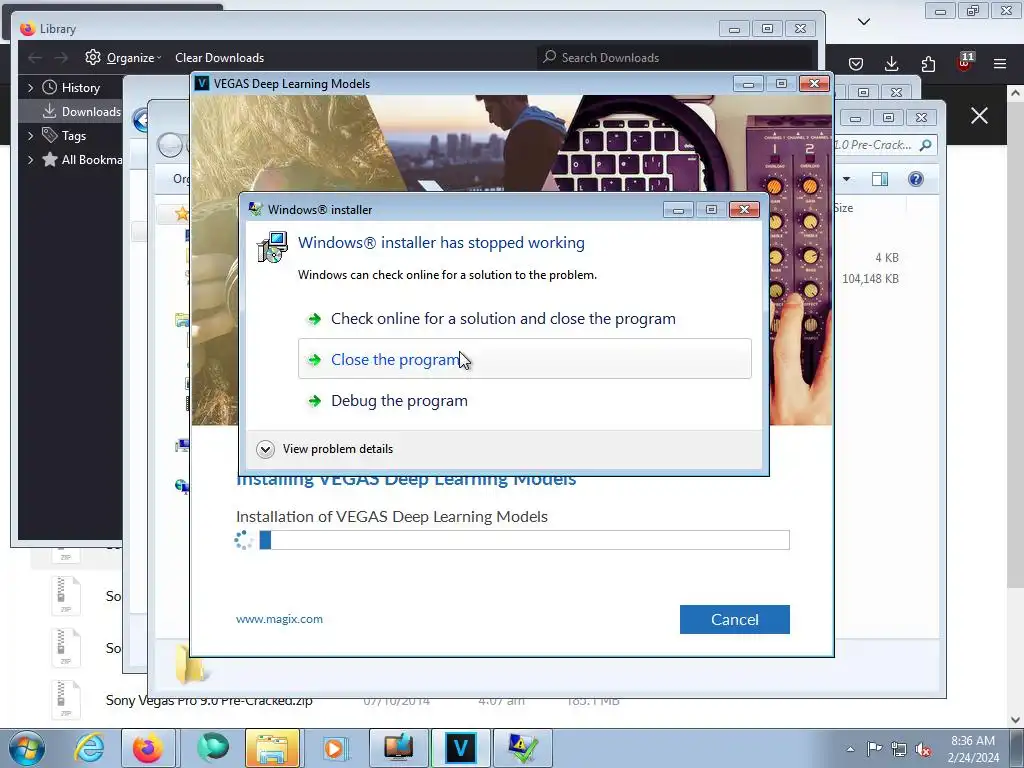
Task: Click Explorer back navigation round button
Action: (x=170, y=145)
